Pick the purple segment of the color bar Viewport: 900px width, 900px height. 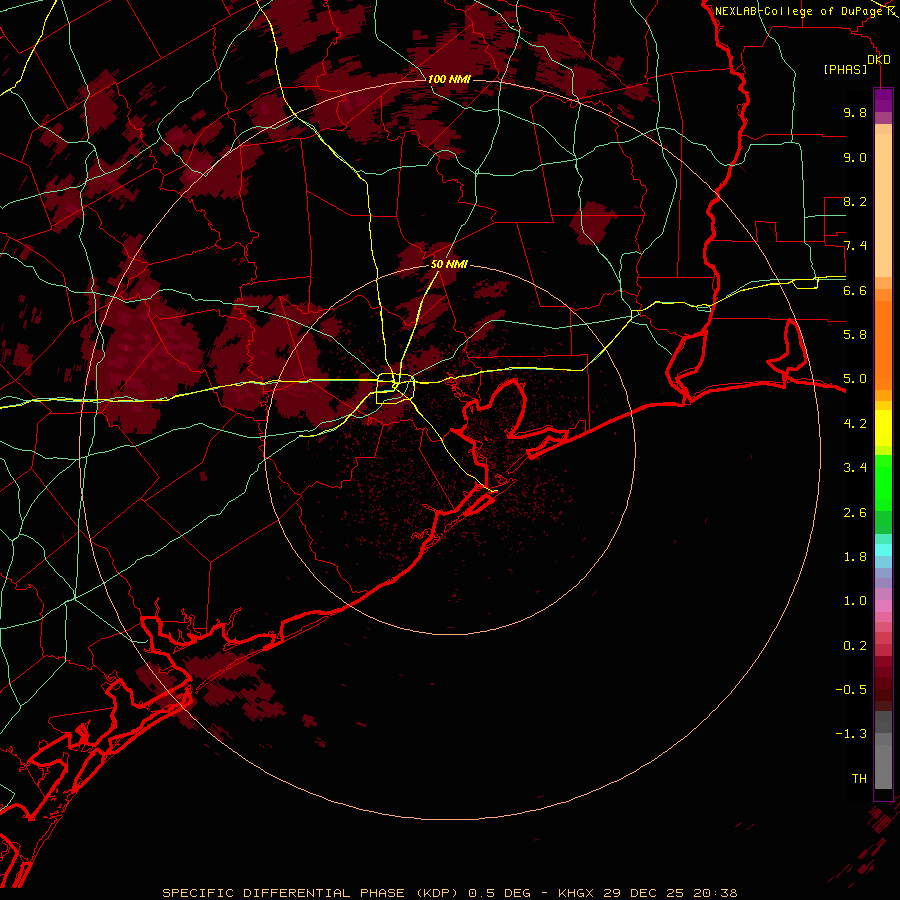[883, 100]
